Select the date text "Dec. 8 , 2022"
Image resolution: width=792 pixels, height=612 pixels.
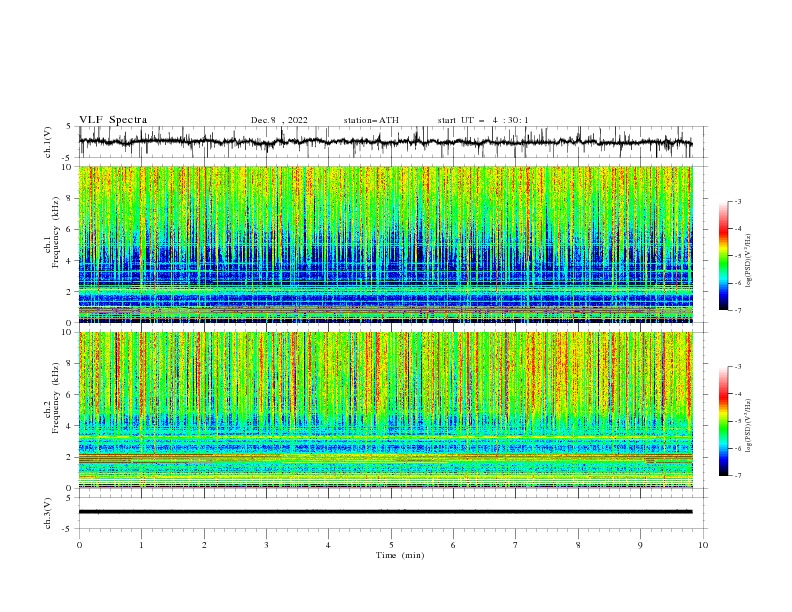pyautogui.click(x=279, y=120)
